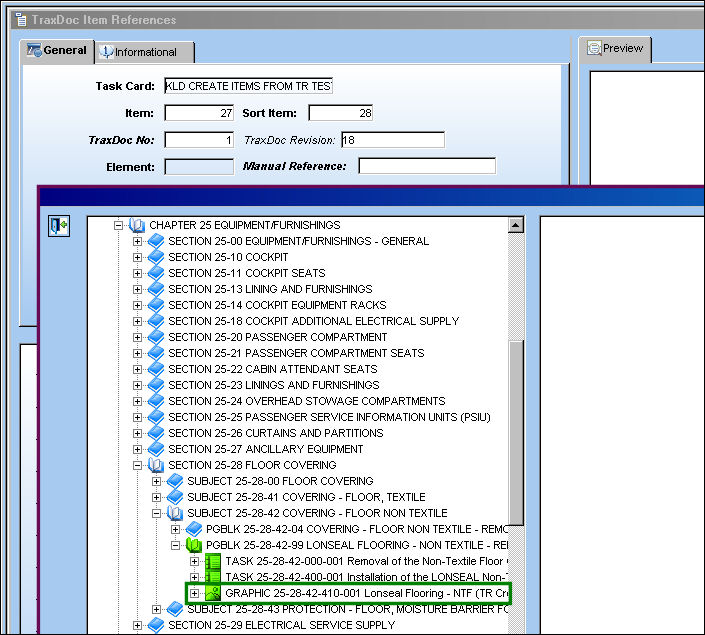This screenshot has height=635, width=705.
Task: Click the exit door icon beside the tree
Action: click(59, 225)
